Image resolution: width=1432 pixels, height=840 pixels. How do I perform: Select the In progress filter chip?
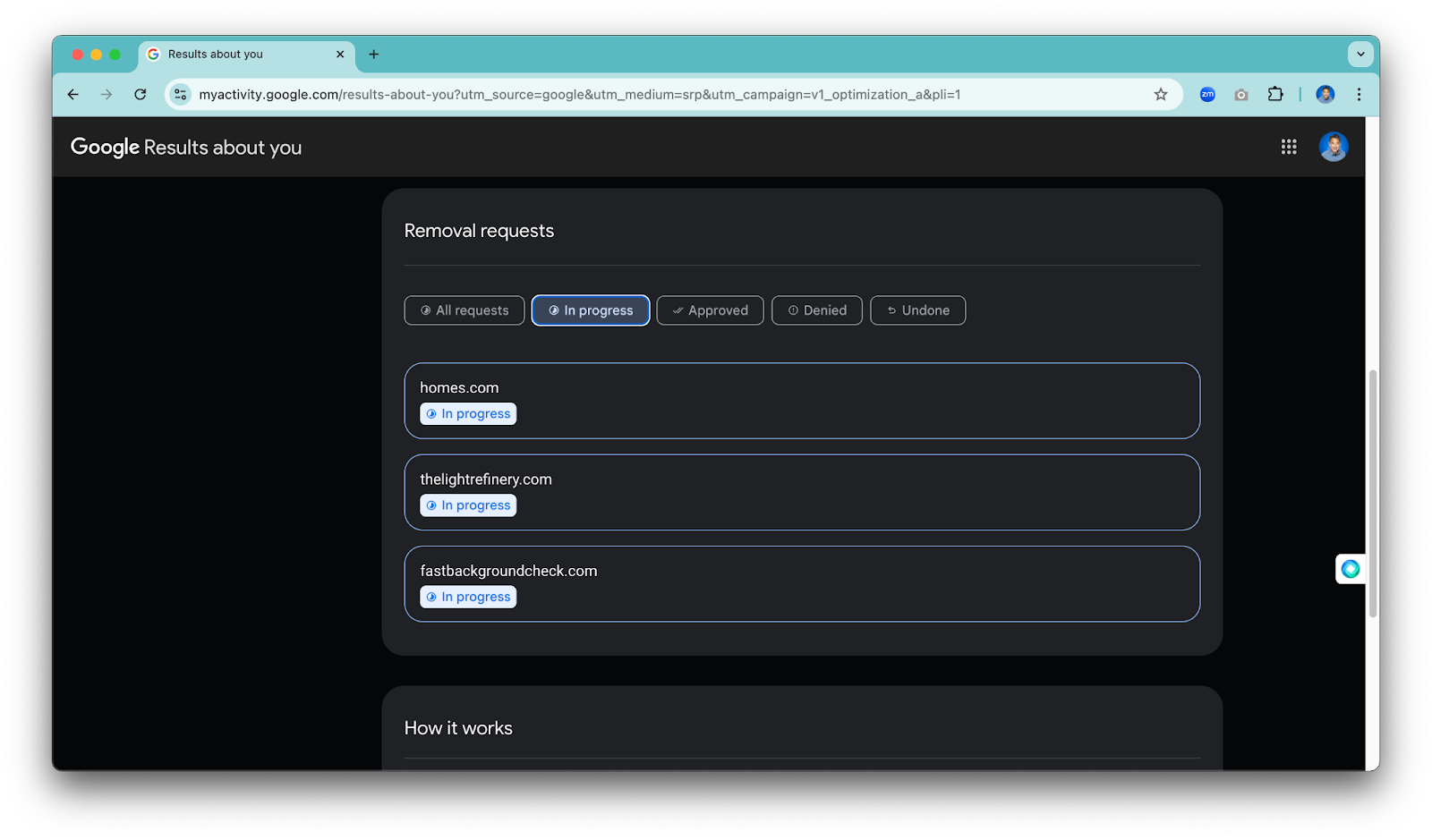(591, 310)
